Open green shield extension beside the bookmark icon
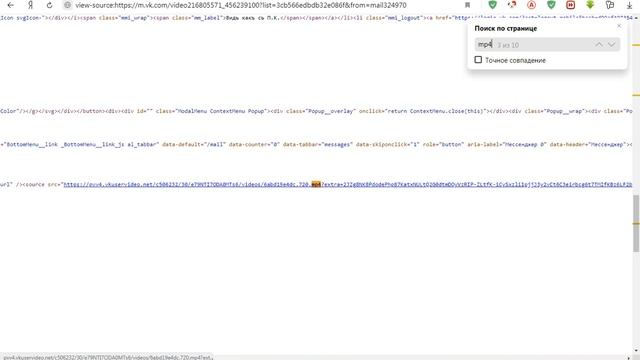The width and height of the screenshot is (640, 360). pyautogui.click(x=493, y=5)
